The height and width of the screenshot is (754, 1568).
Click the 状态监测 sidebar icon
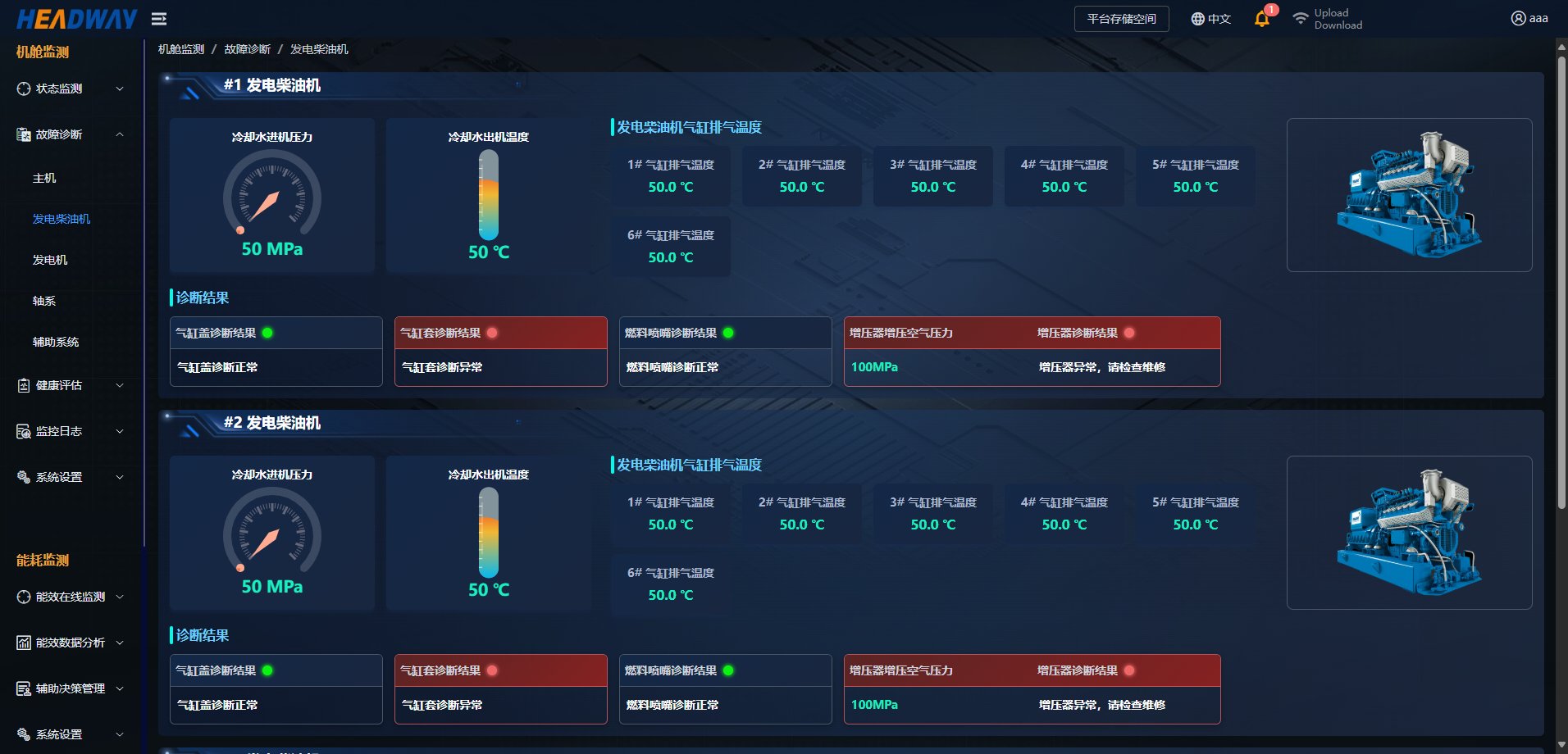point(24,89)
